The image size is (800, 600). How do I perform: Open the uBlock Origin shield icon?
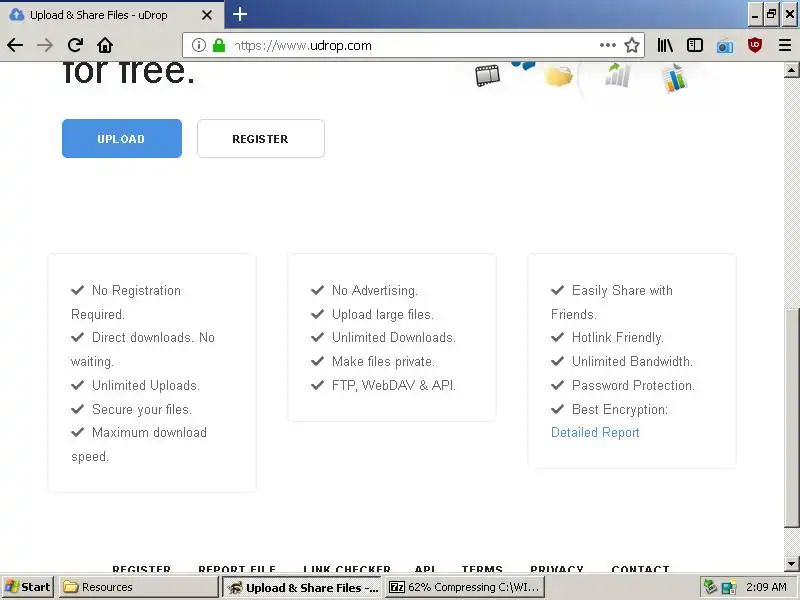[755, 45]
